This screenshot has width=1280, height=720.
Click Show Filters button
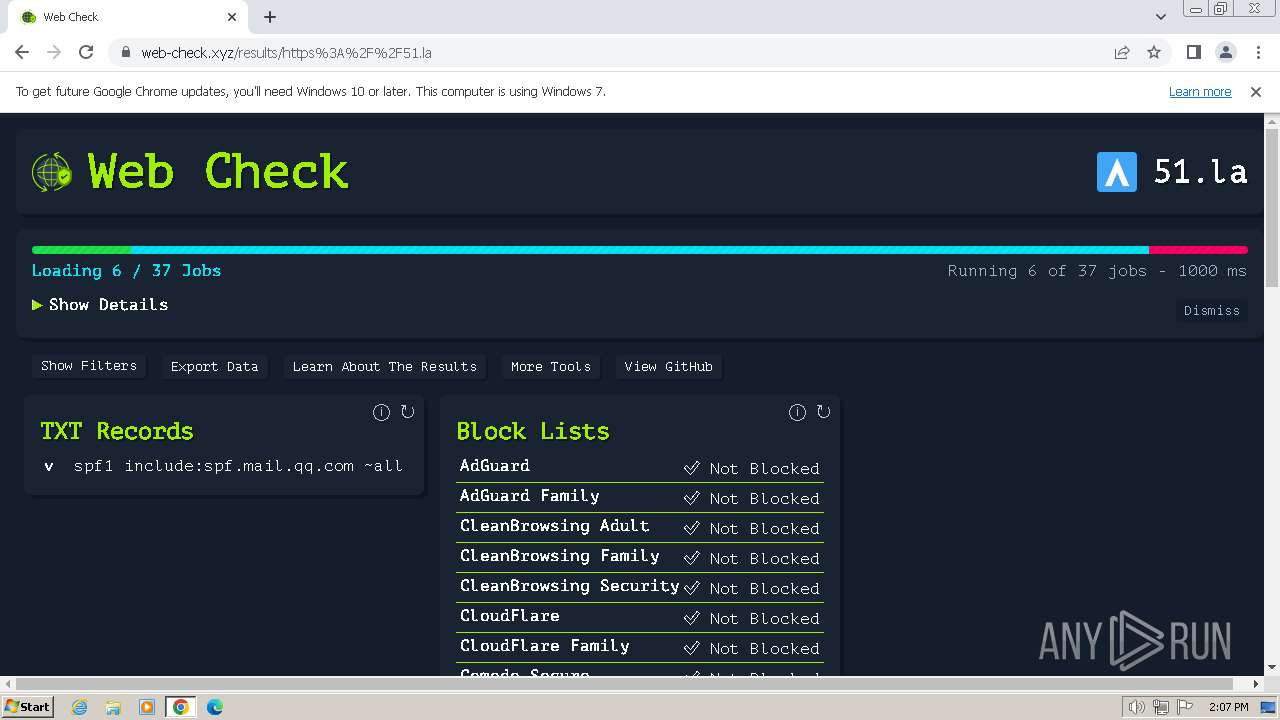click(89, 366)
